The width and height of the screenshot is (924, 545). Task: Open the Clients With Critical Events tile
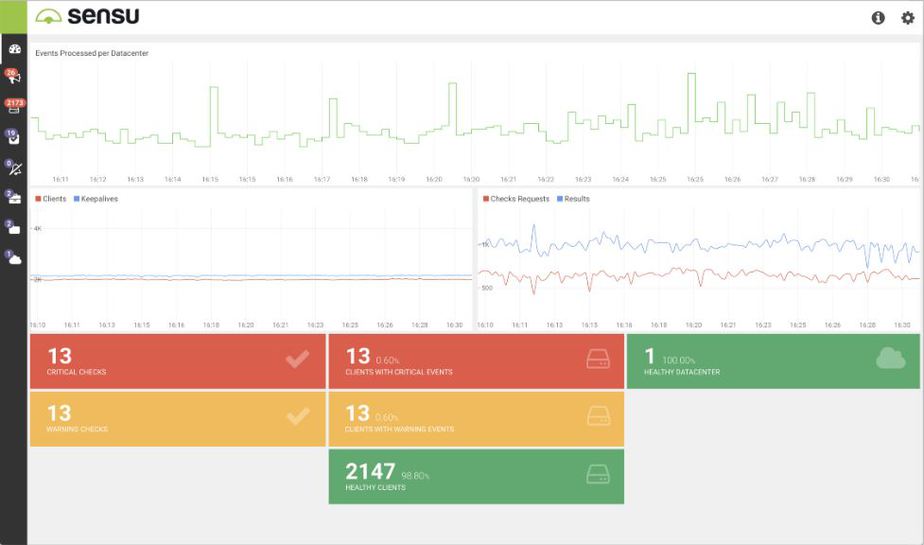point(476,361)
